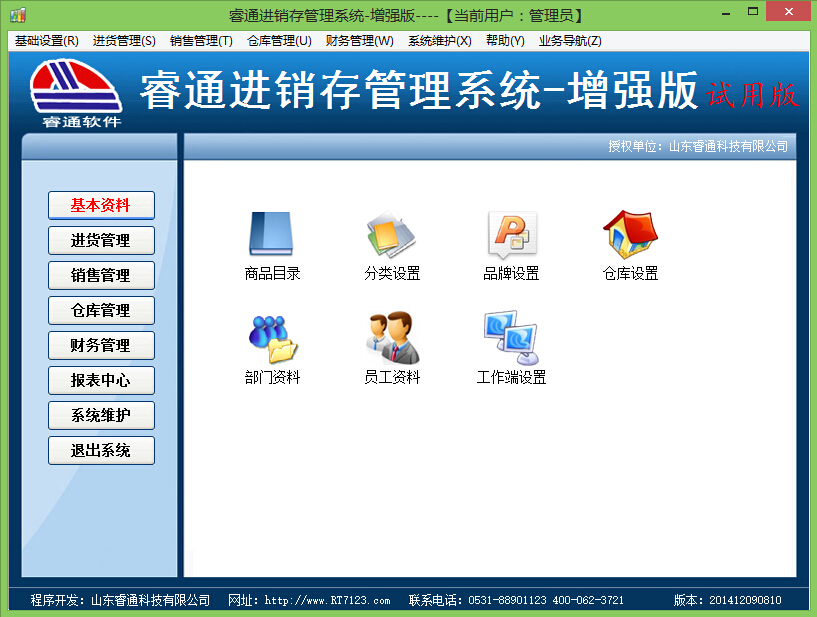This screenshot has width=817, height=617.
Task: Open the 帮助(Y) menu
Action: click(505, 41)
